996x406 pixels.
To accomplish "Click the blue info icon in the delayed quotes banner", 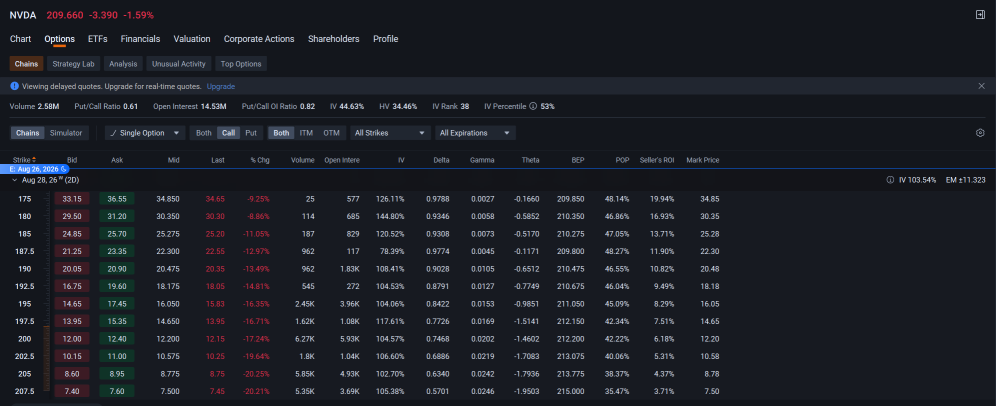I will pos(15,86).
